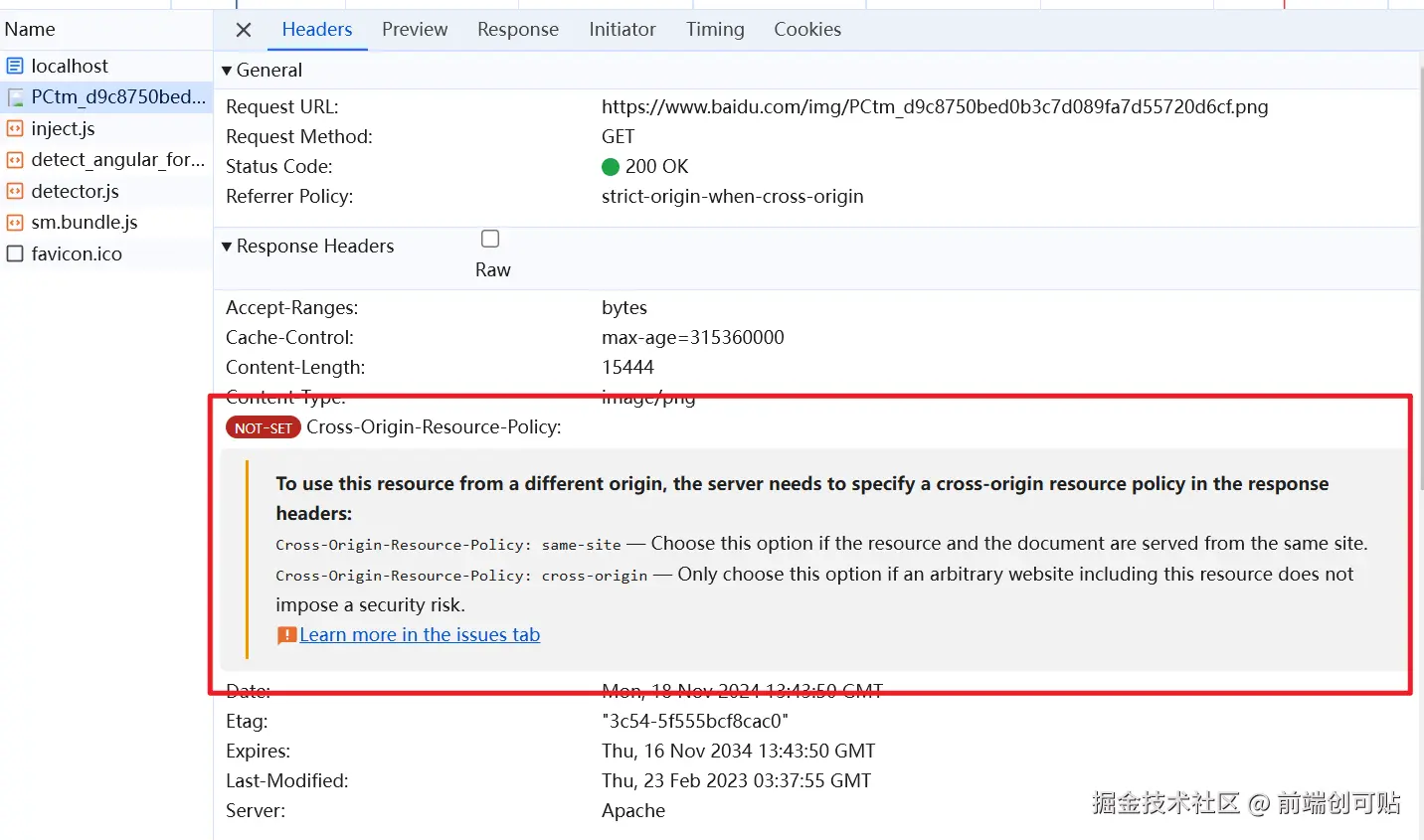Image resolution: width=1424 pixels, height=840 pixels.
Task: Switch to the Preview tab
Action: click(x=415, y=30)
